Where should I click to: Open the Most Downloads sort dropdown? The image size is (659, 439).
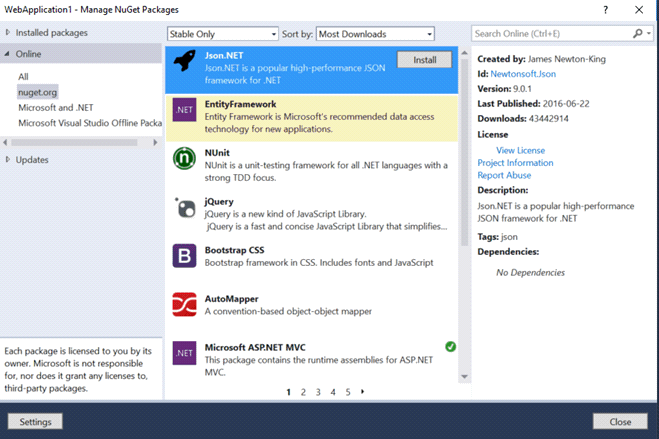click(375, 34)
